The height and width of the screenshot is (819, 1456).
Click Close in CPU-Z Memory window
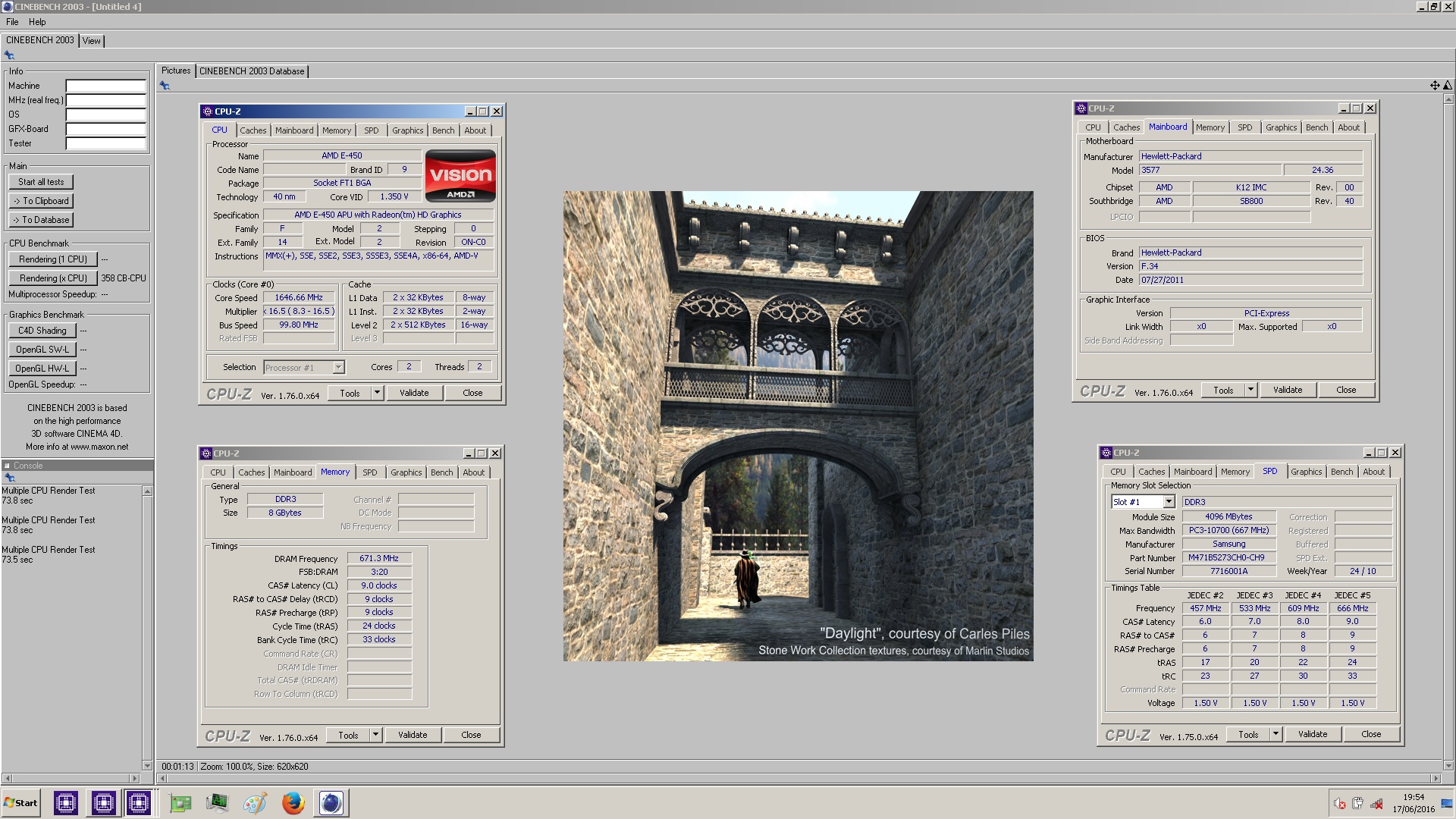(471, 735)
